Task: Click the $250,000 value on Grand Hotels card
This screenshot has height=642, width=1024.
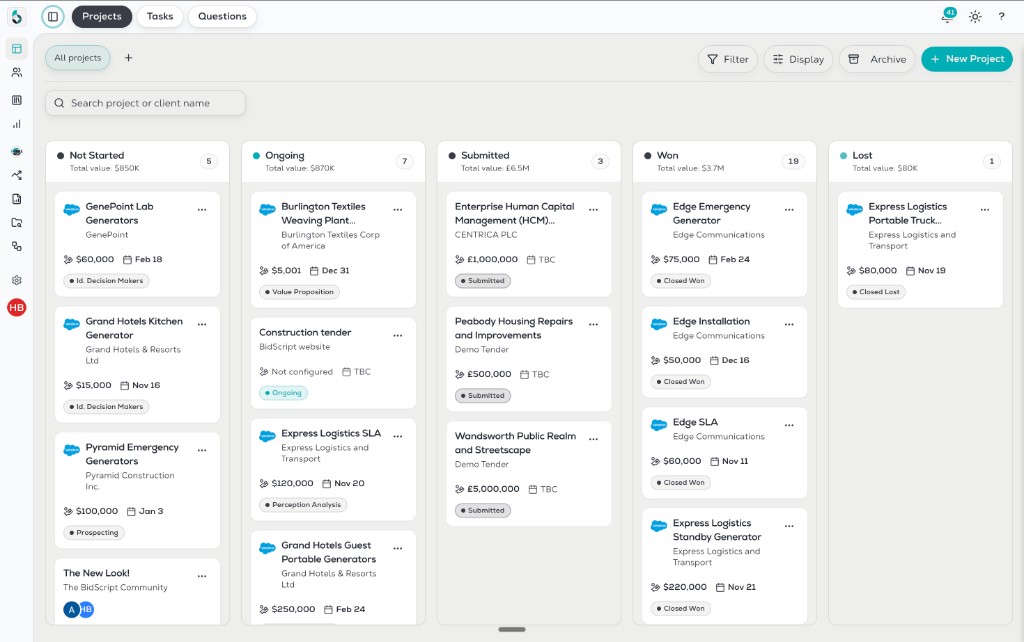Action: tap(293, 609)
